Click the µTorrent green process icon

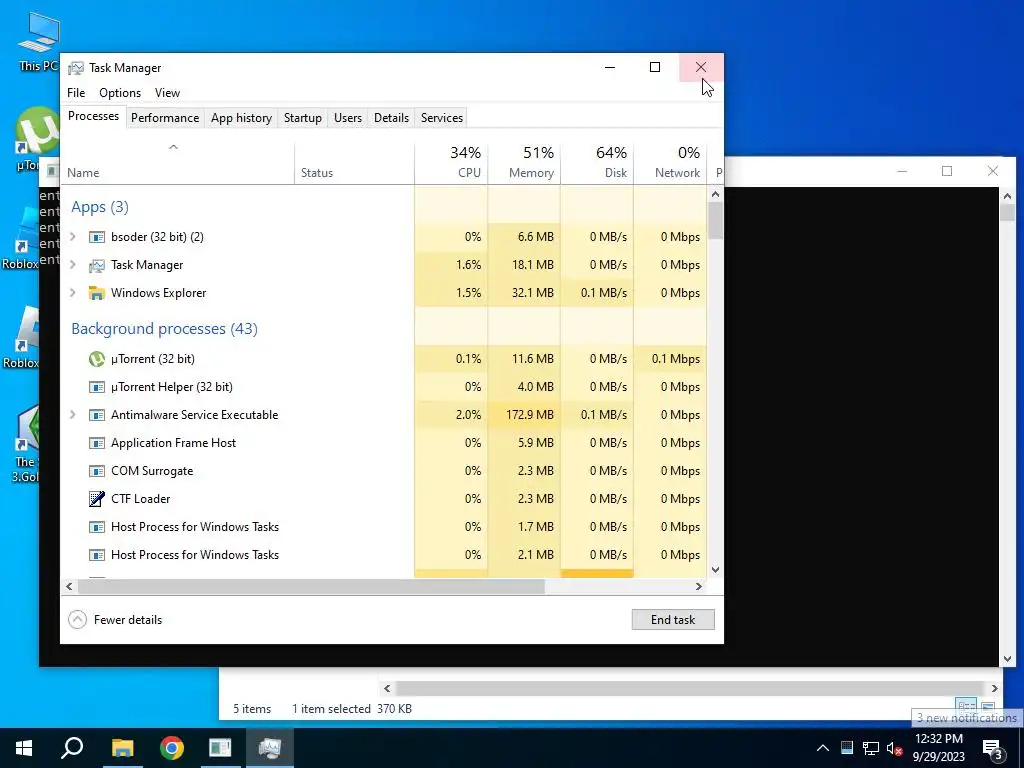[97, 359]
